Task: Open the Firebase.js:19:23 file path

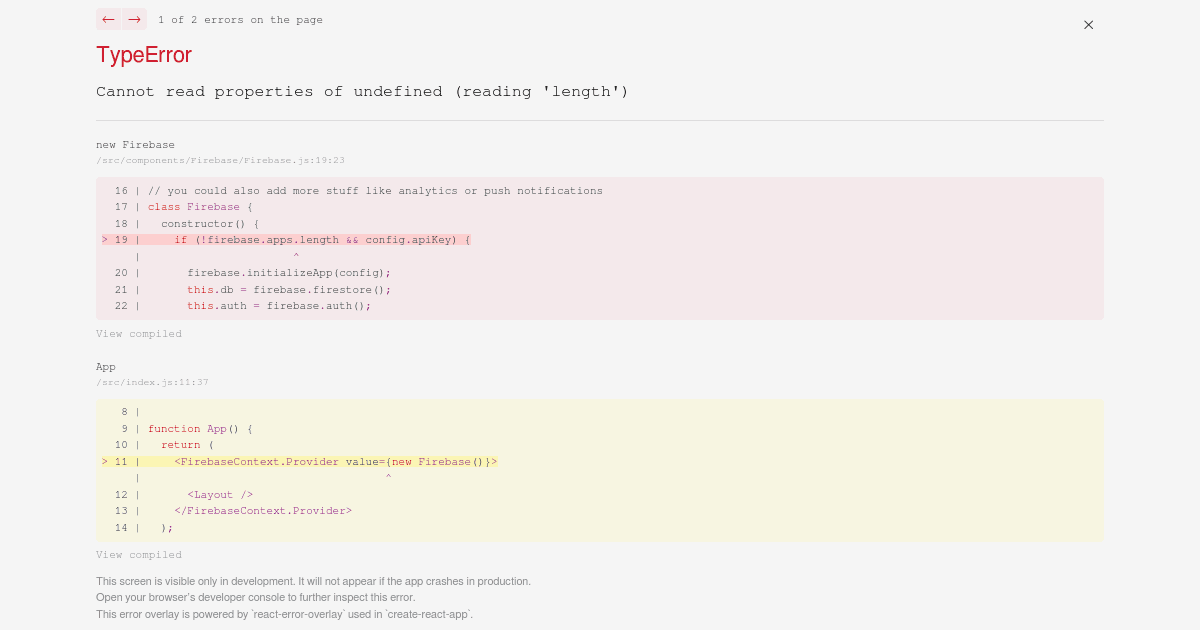Action: point(220,160)
